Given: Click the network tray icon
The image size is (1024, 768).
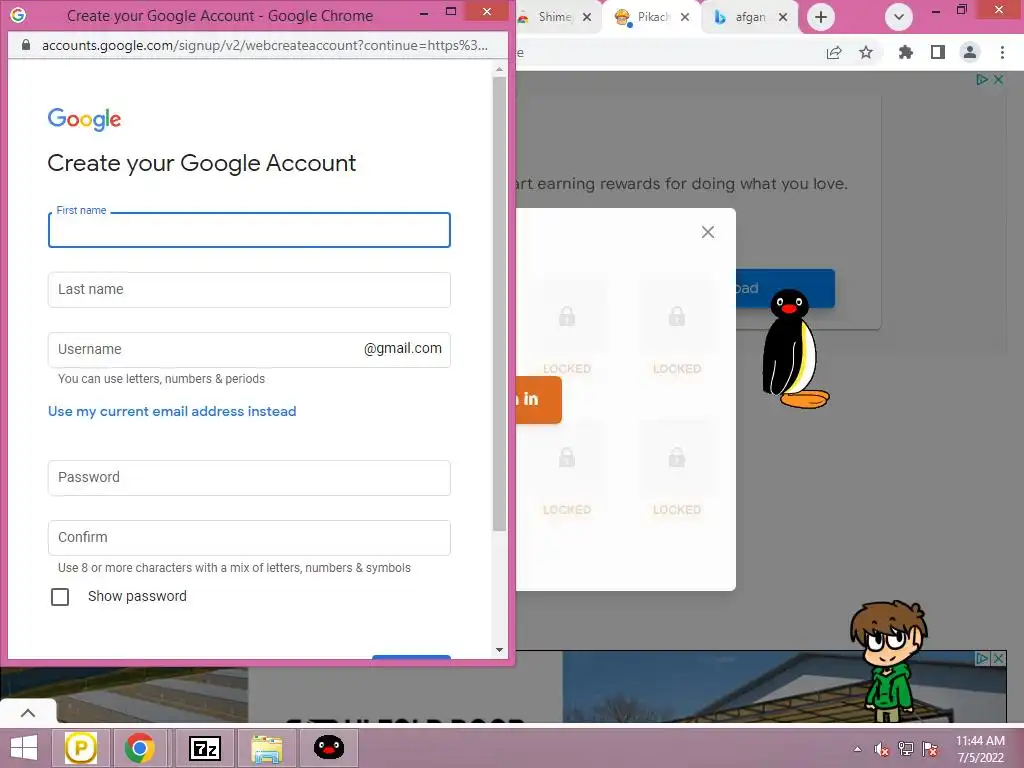Looking at the screenshot, I should (x=906, y=749).
